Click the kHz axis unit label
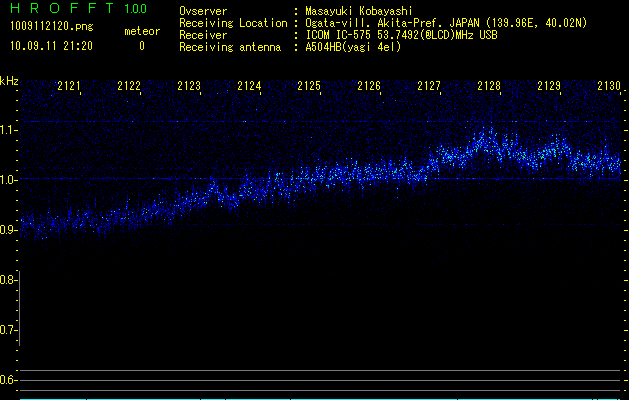Image resolution: width=629 pixels, height=400 pixels. tap(9, 80)
